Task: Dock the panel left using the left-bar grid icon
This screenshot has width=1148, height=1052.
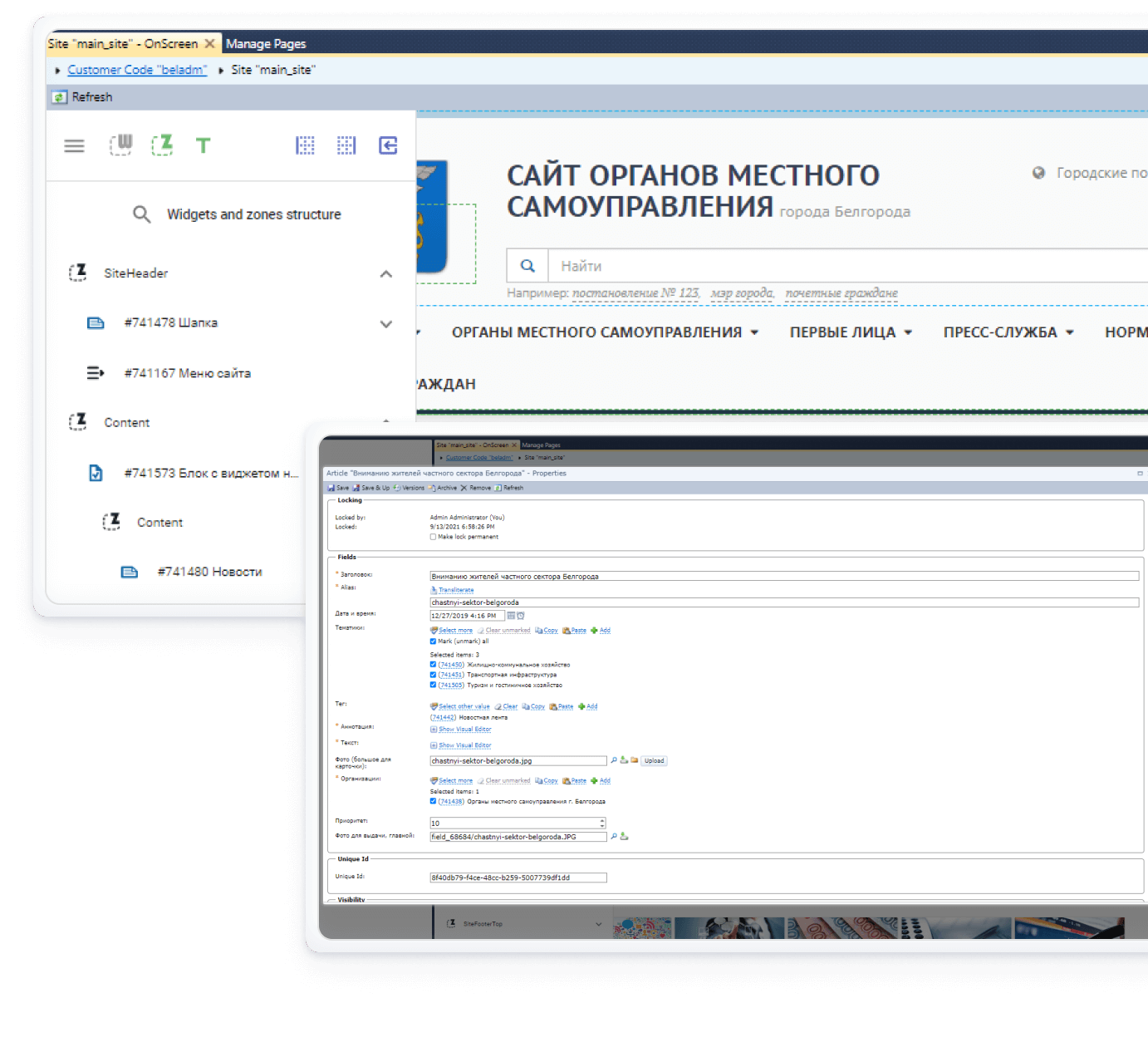Action: click(x=305, y=145)
